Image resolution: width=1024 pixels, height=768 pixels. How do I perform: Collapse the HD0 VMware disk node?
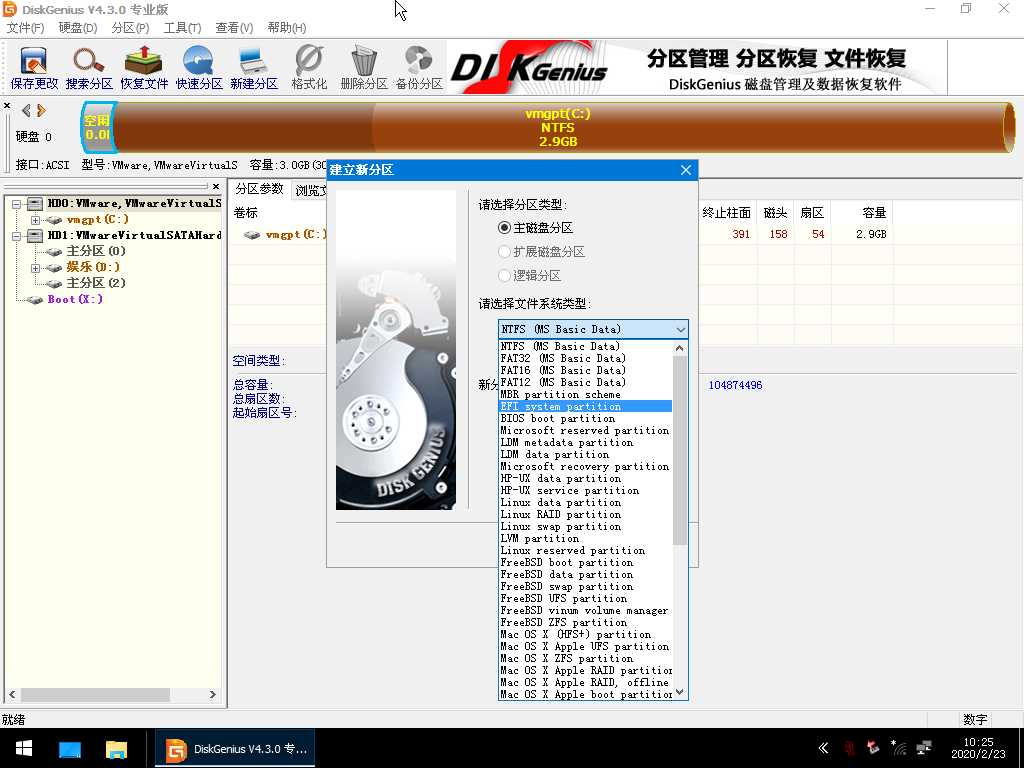click(16, 204)
